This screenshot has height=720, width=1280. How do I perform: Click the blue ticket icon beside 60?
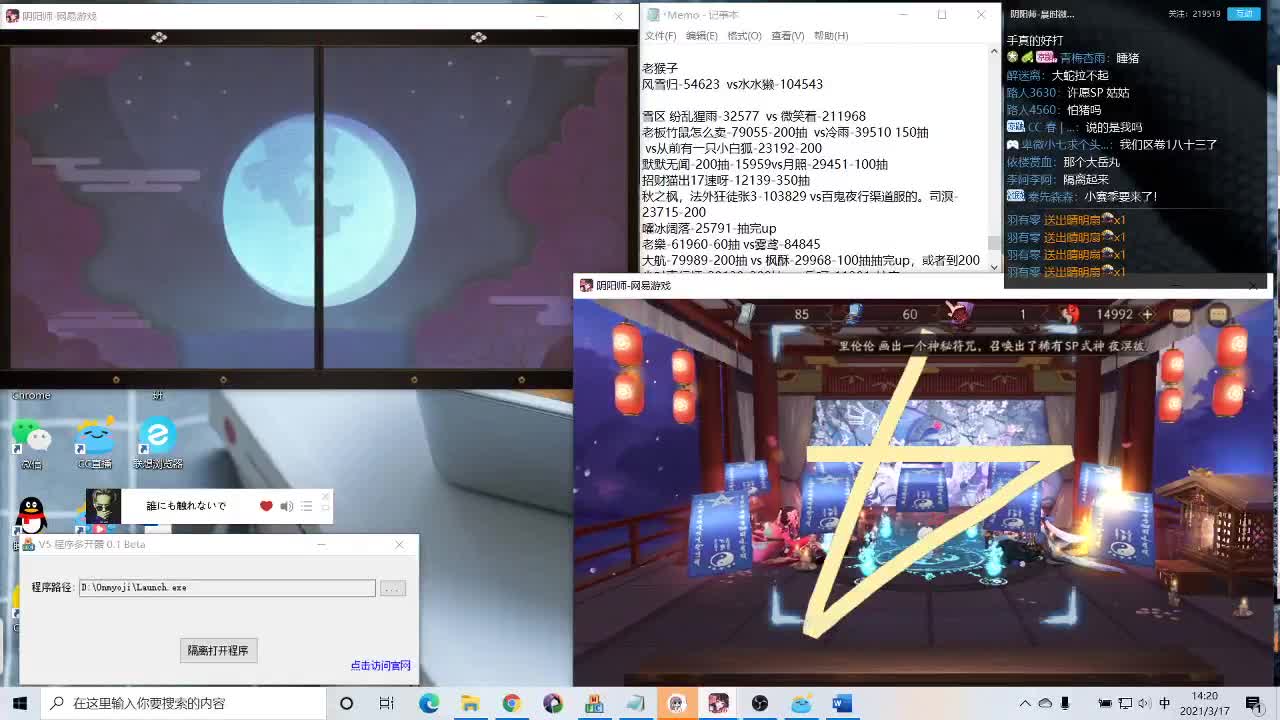[x=853, y=314]
